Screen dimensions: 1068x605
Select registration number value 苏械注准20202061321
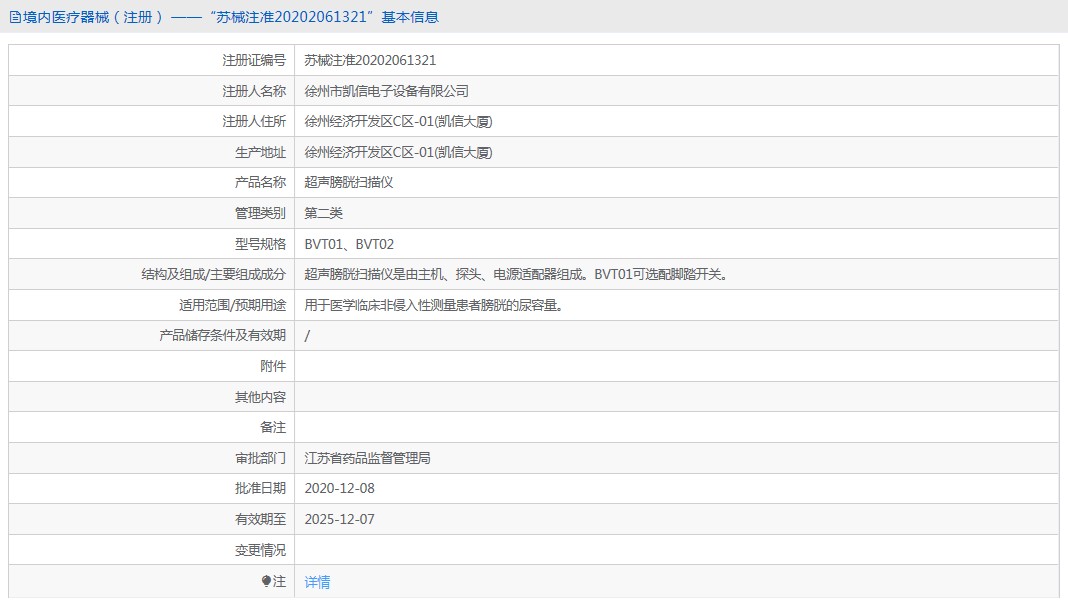[x=370, y=60]
